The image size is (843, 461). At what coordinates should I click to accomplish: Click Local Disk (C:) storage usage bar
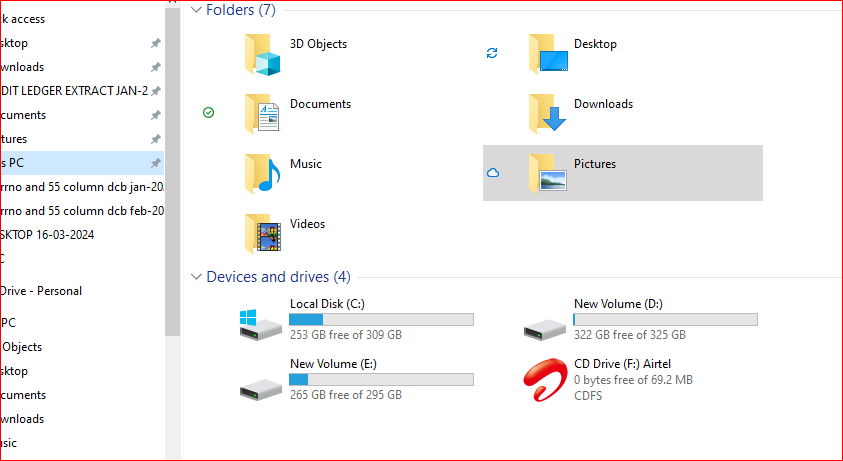click(x=382, y=320)
